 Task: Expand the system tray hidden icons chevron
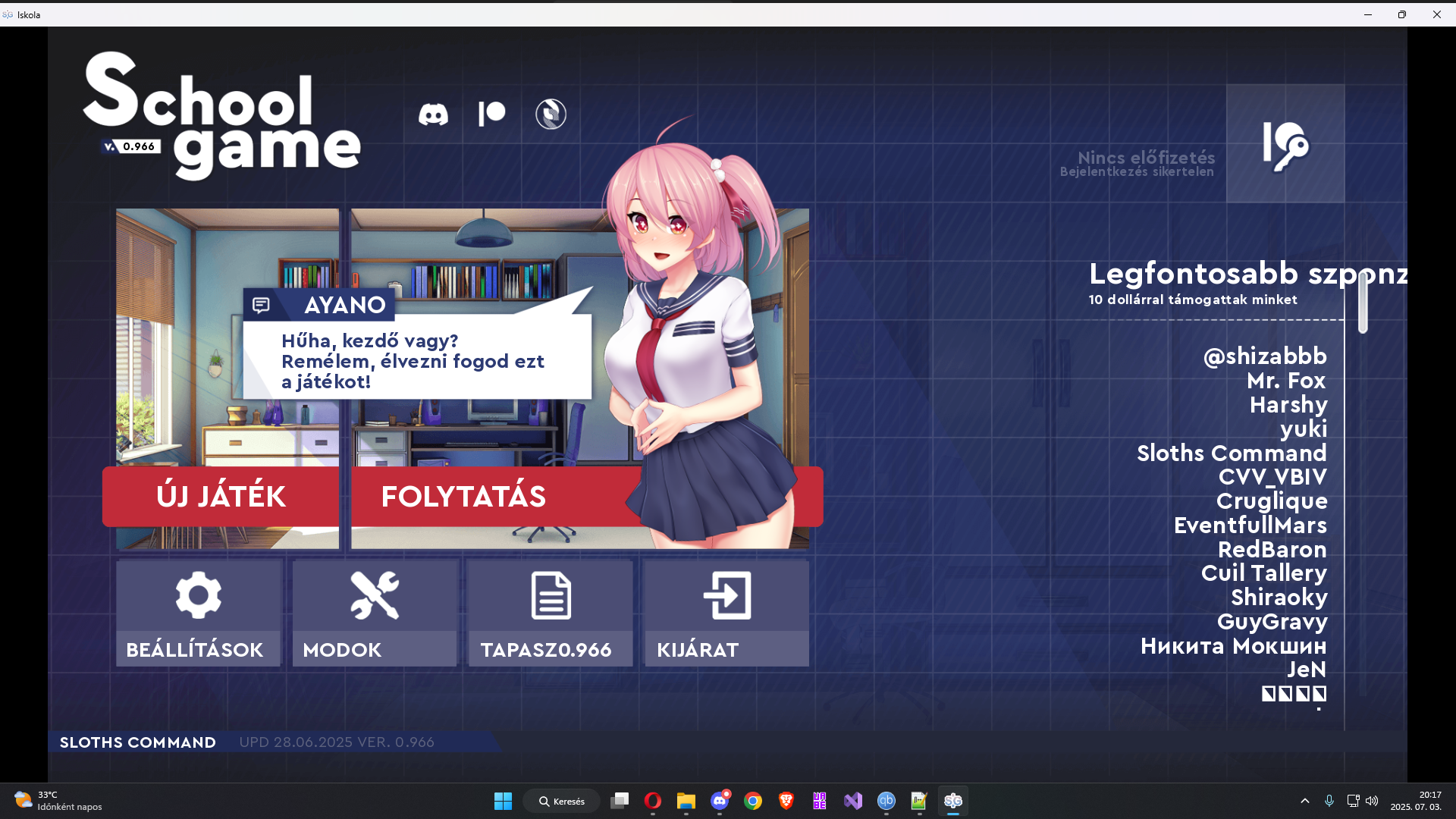click(x=1305, y=801)
